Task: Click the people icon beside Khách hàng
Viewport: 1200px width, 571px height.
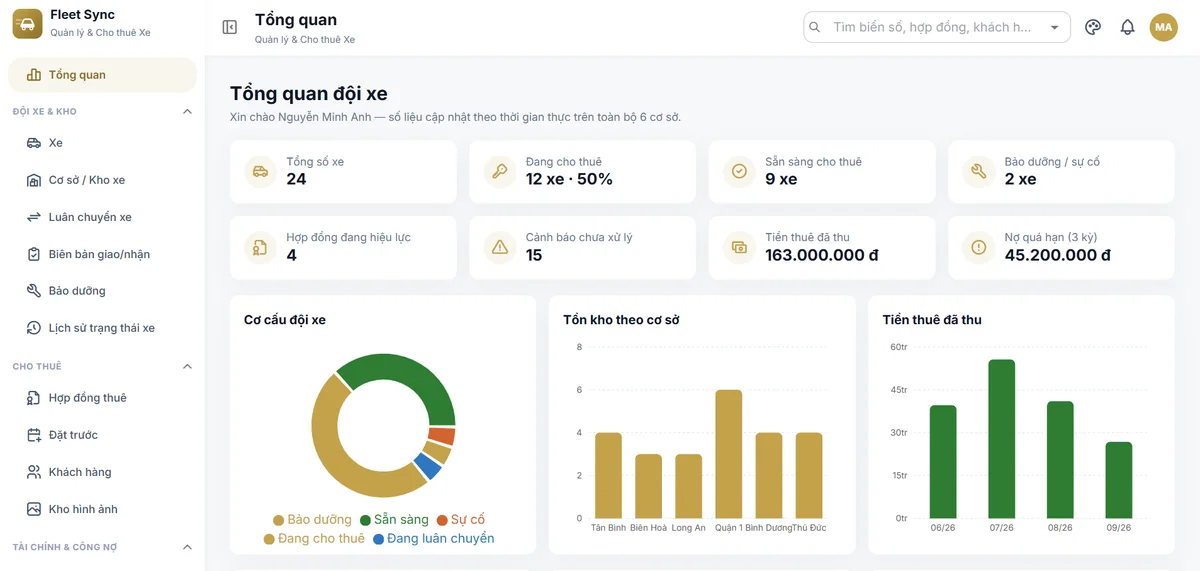Action: click(x=33, y=472)
